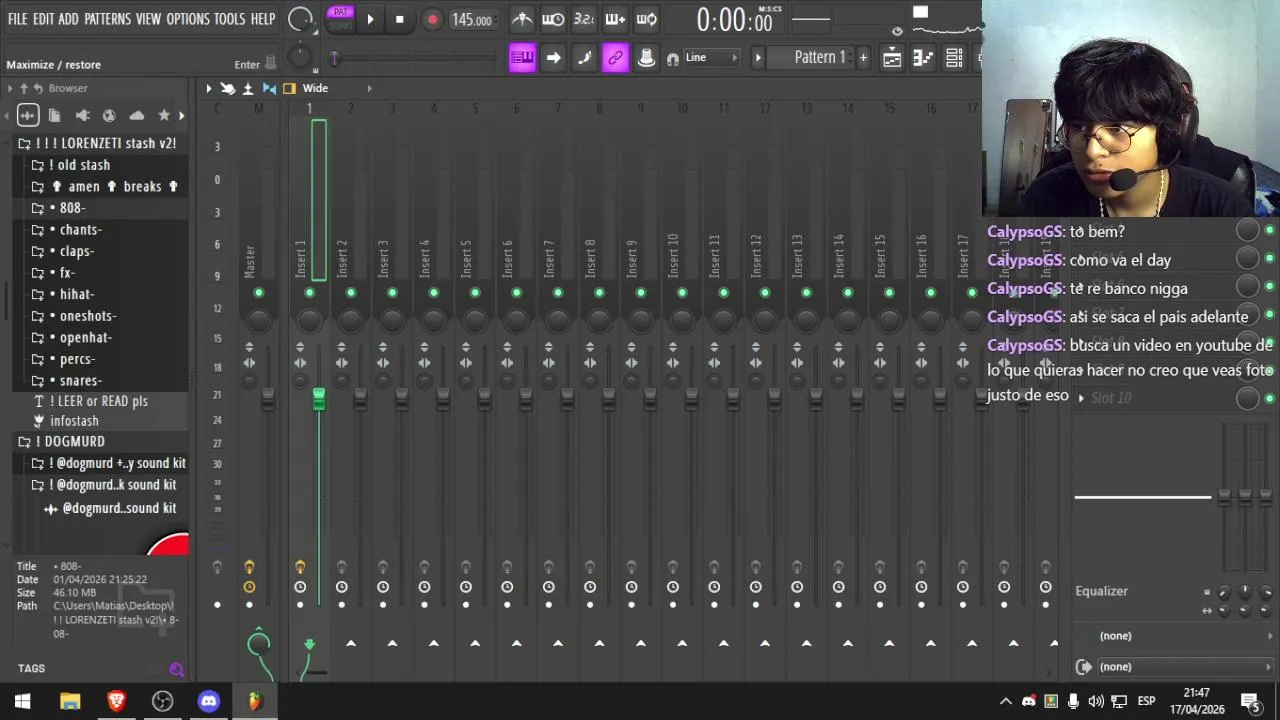Select the browser Files tab icon
The image size is (1280, 720).
point(55,116)
